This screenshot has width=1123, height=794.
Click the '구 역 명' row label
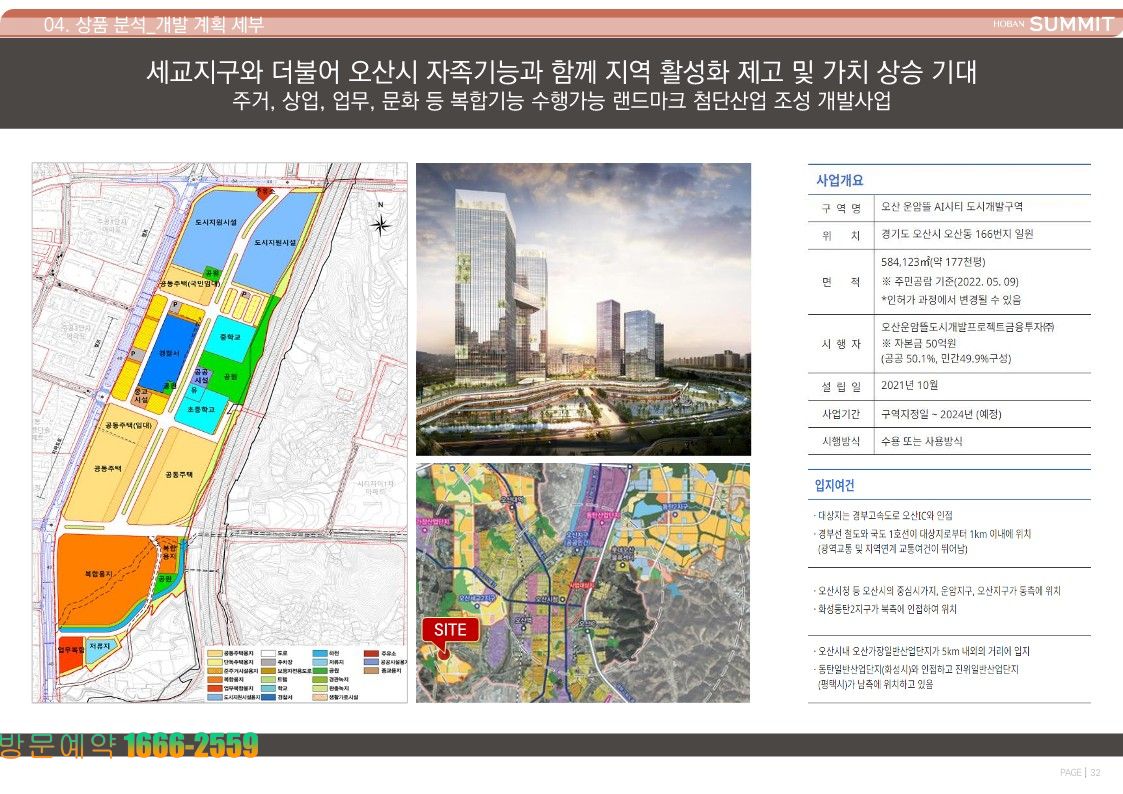pos(841,208)
